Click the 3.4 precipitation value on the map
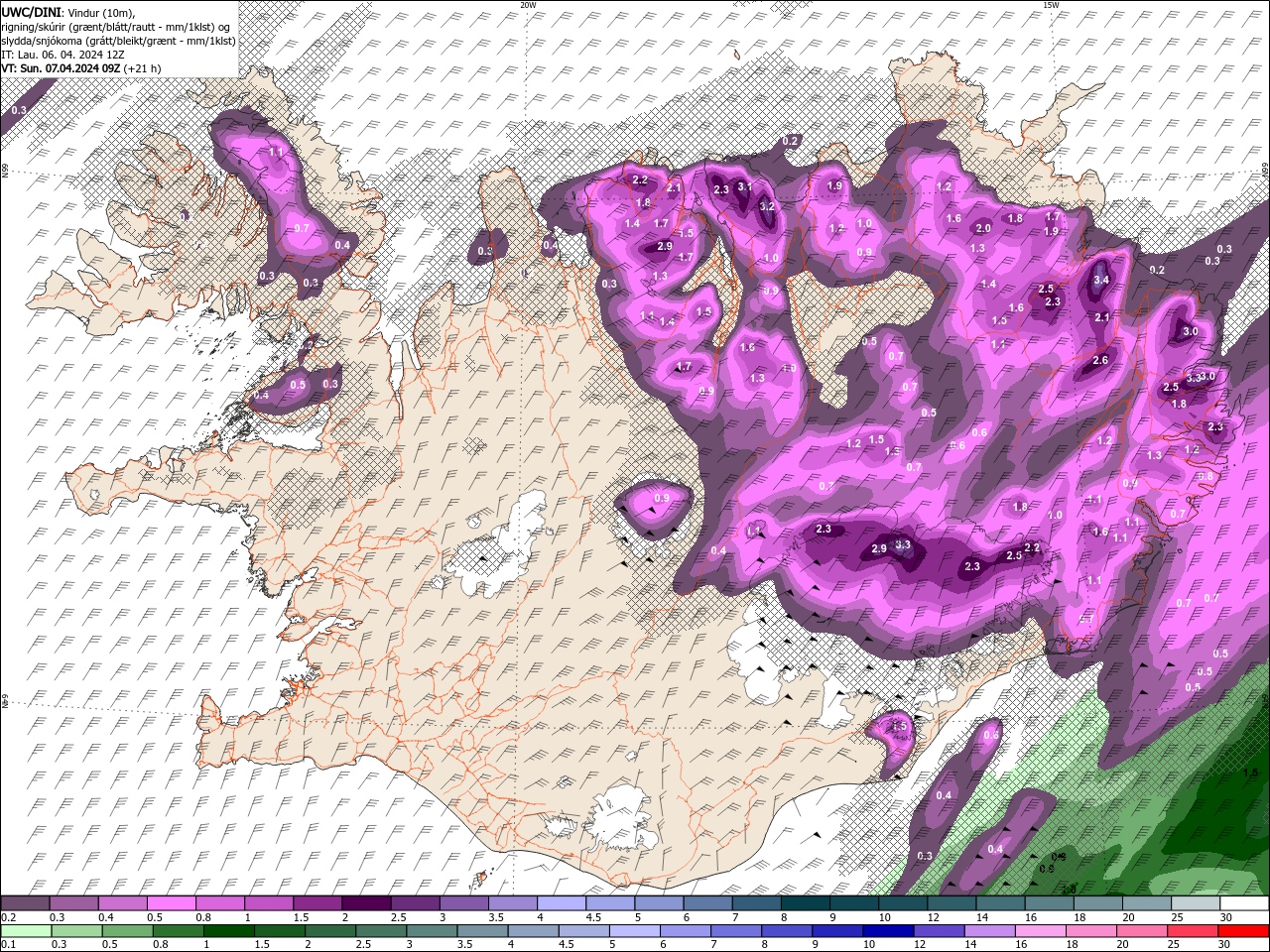The image size is (1270, 952). click(1100, 280)
